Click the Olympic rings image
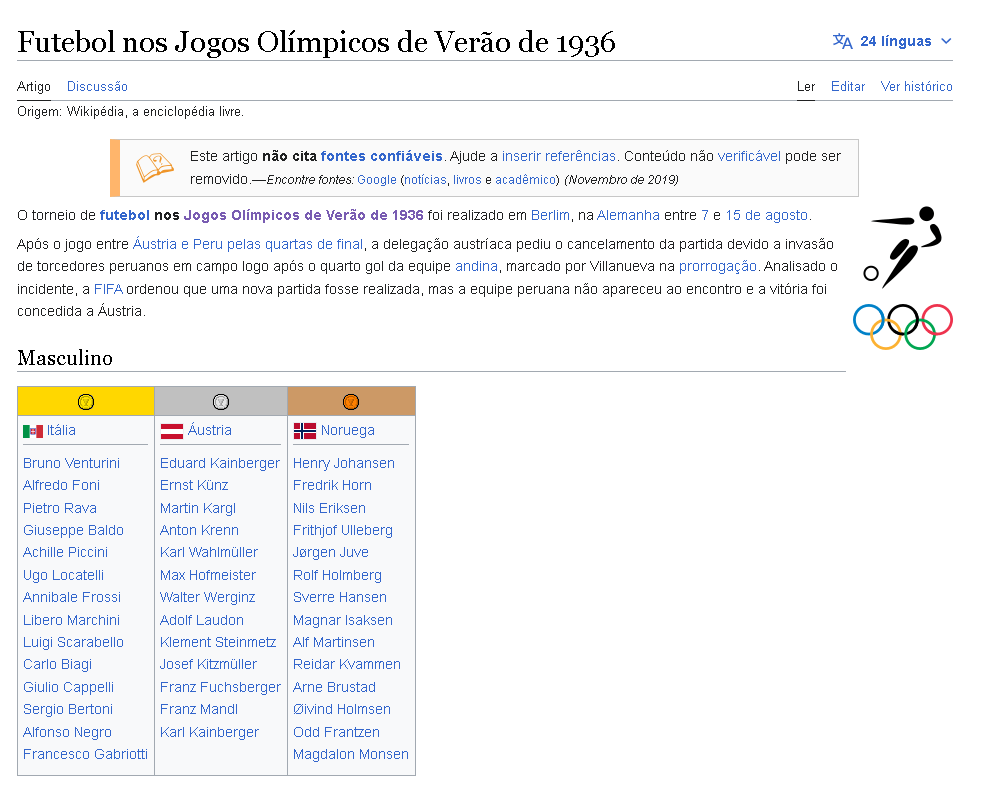Image resolution: width=1001 pixels, height=791 pixels. point(902,326)
